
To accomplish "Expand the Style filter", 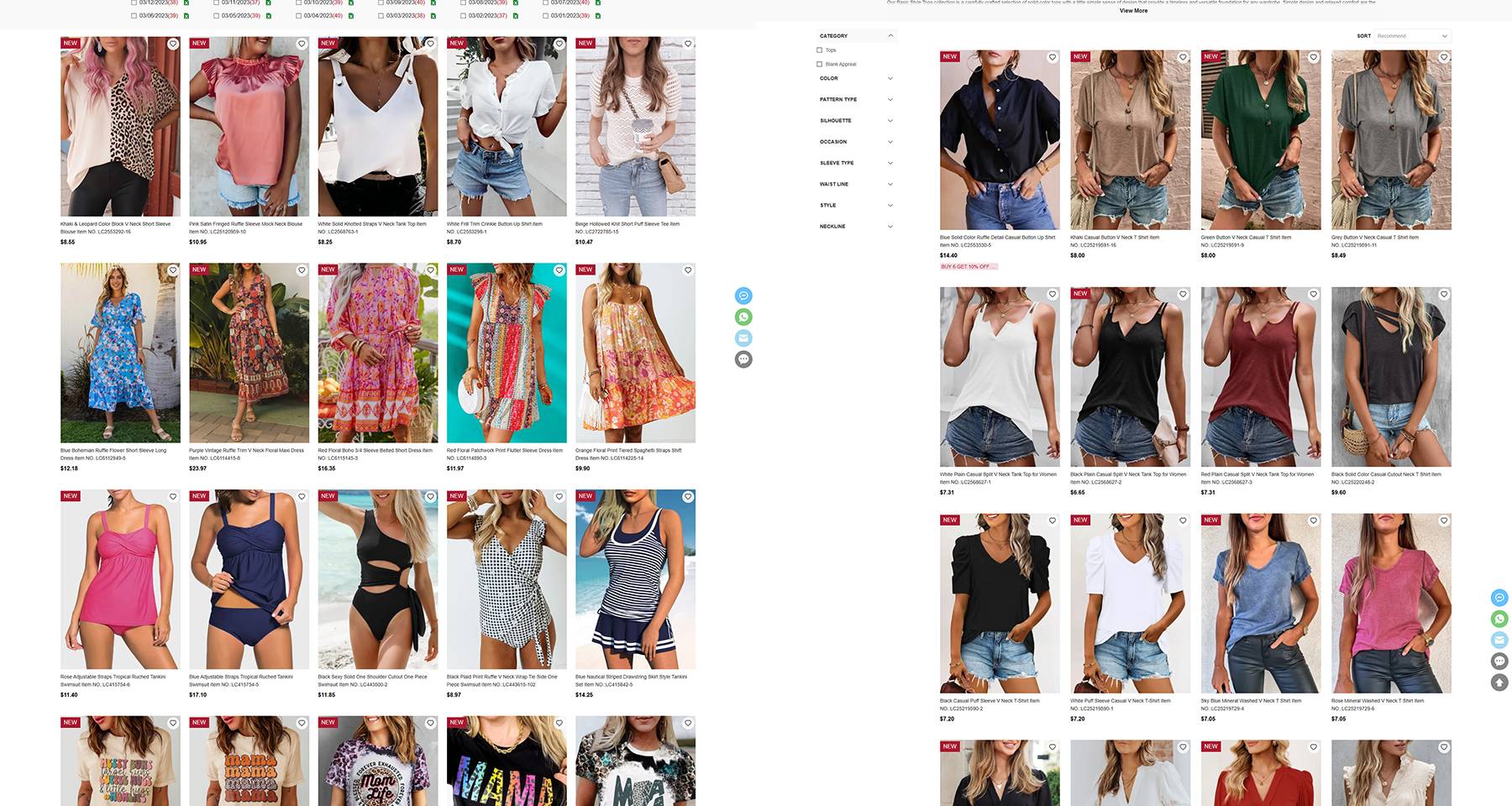I will [890, 205].
